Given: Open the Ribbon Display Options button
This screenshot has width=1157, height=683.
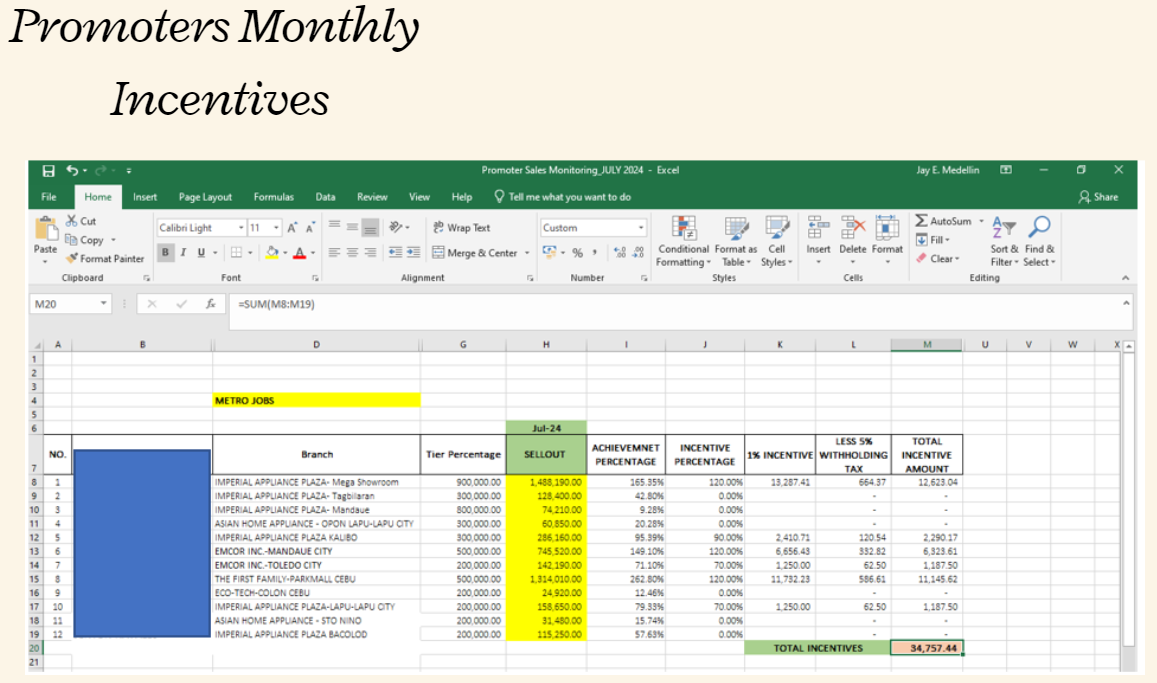Looking at the screenshot, I should tap(1006, 170).
